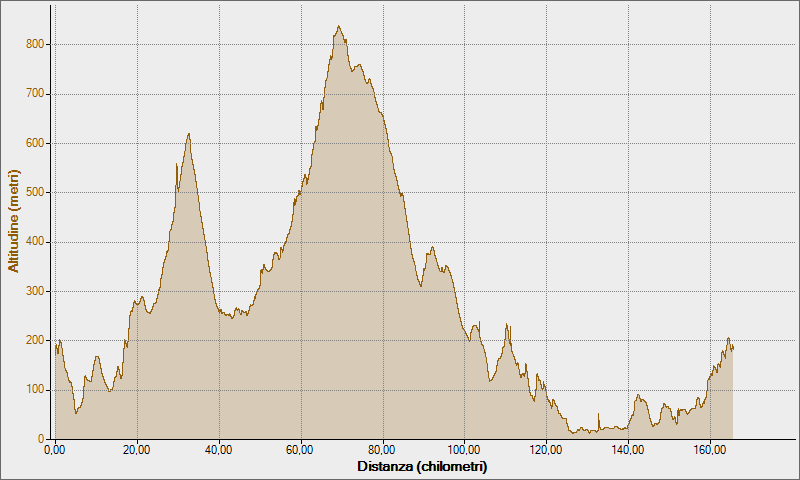Click the 40,00 distance axis label
Viewport: 800px width, 480px height.
point(218,450)
